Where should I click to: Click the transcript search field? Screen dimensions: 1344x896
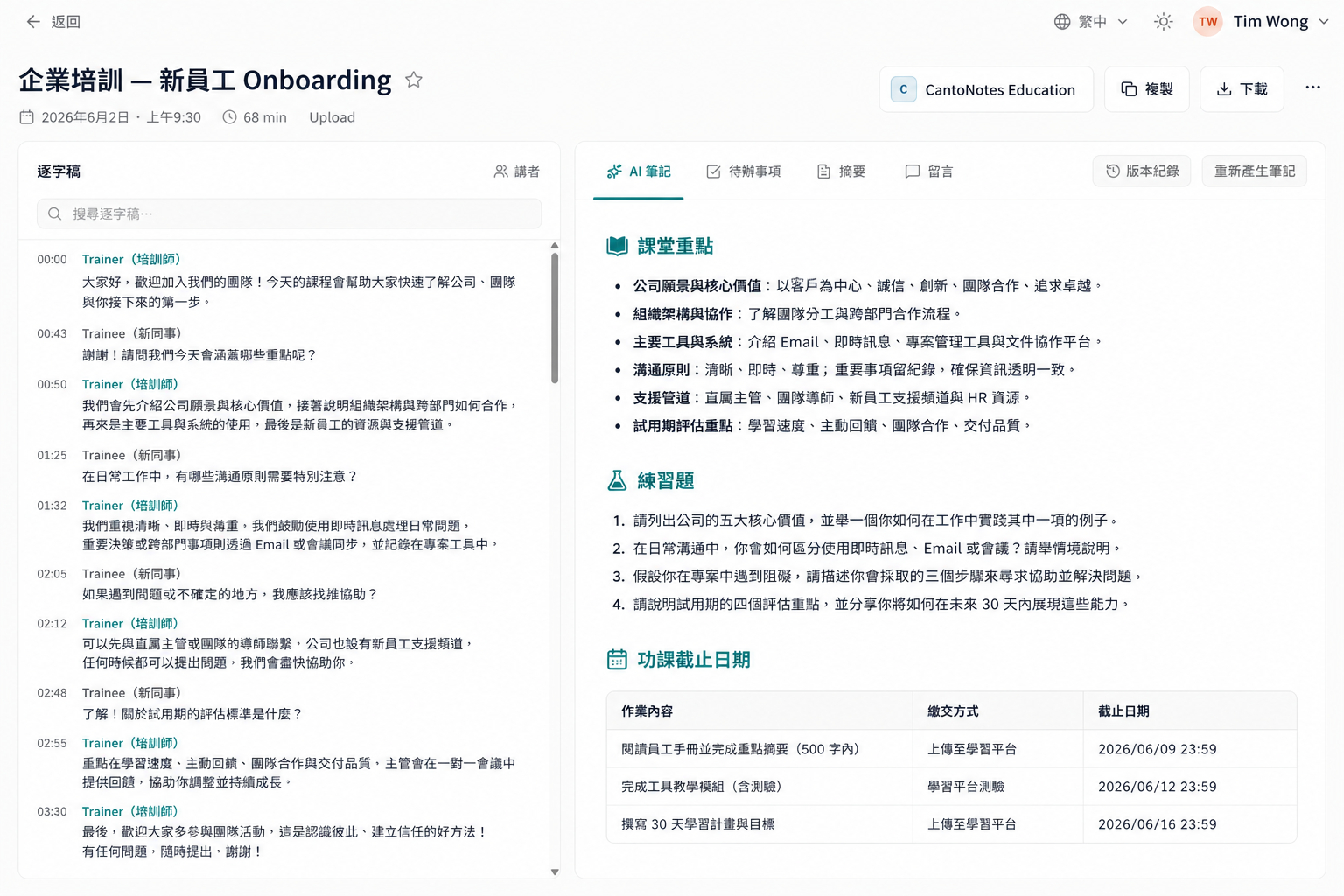pos(289,213)
